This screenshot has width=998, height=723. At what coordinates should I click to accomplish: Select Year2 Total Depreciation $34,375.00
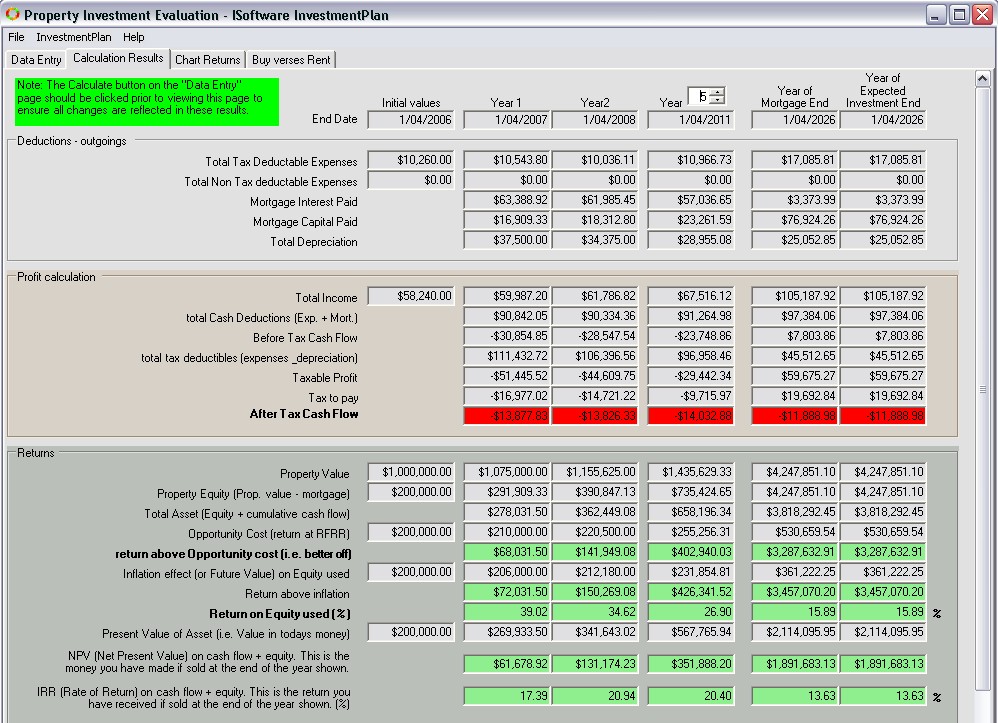[595, 240]
